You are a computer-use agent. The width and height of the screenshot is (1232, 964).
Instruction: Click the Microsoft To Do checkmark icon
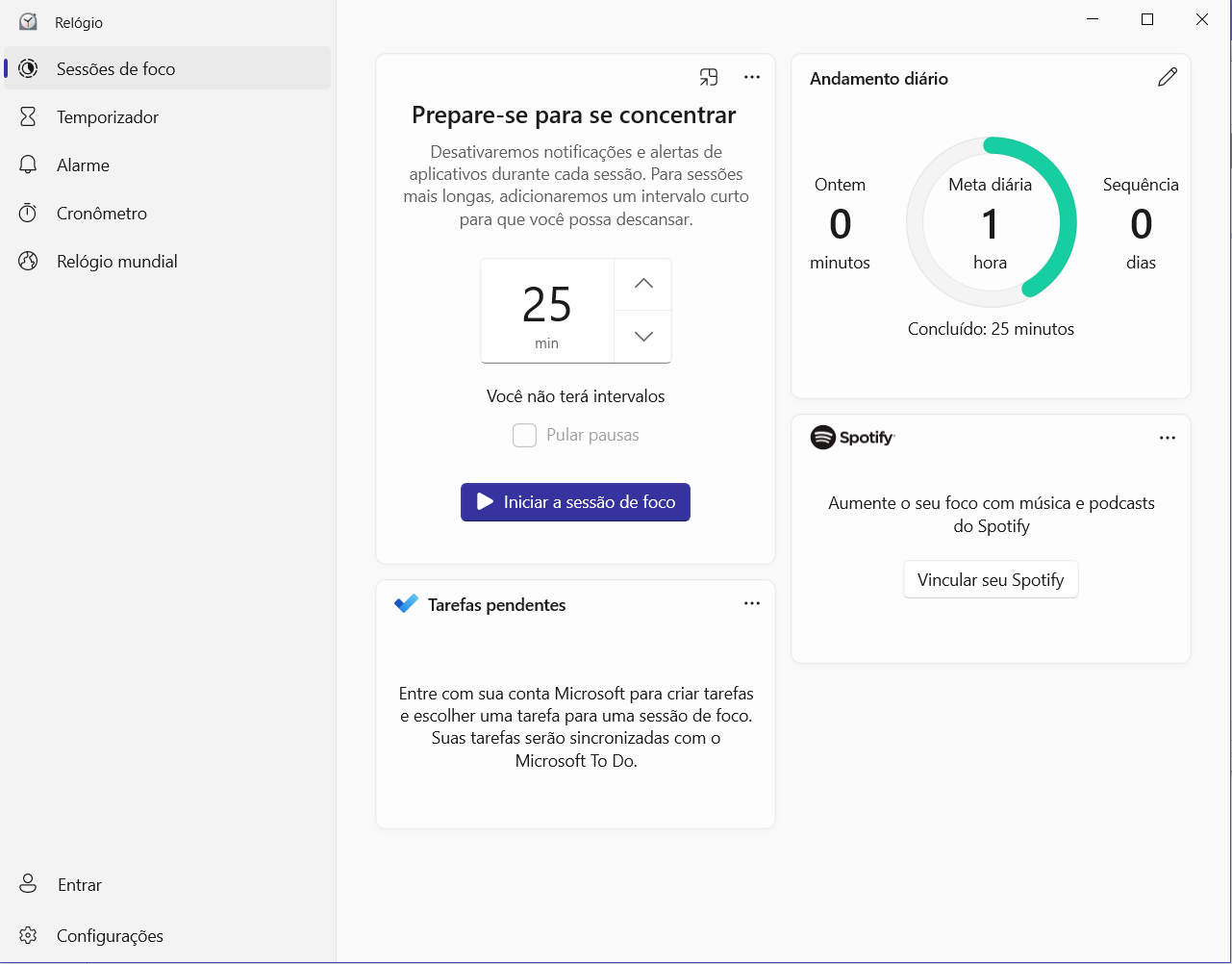406,604
